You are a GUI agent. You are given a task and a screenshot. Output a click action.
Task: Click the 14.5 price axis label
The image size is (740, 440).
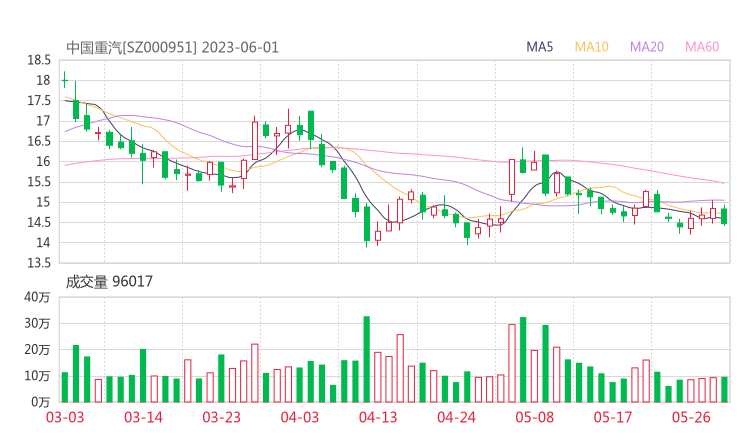pos(39,223)
